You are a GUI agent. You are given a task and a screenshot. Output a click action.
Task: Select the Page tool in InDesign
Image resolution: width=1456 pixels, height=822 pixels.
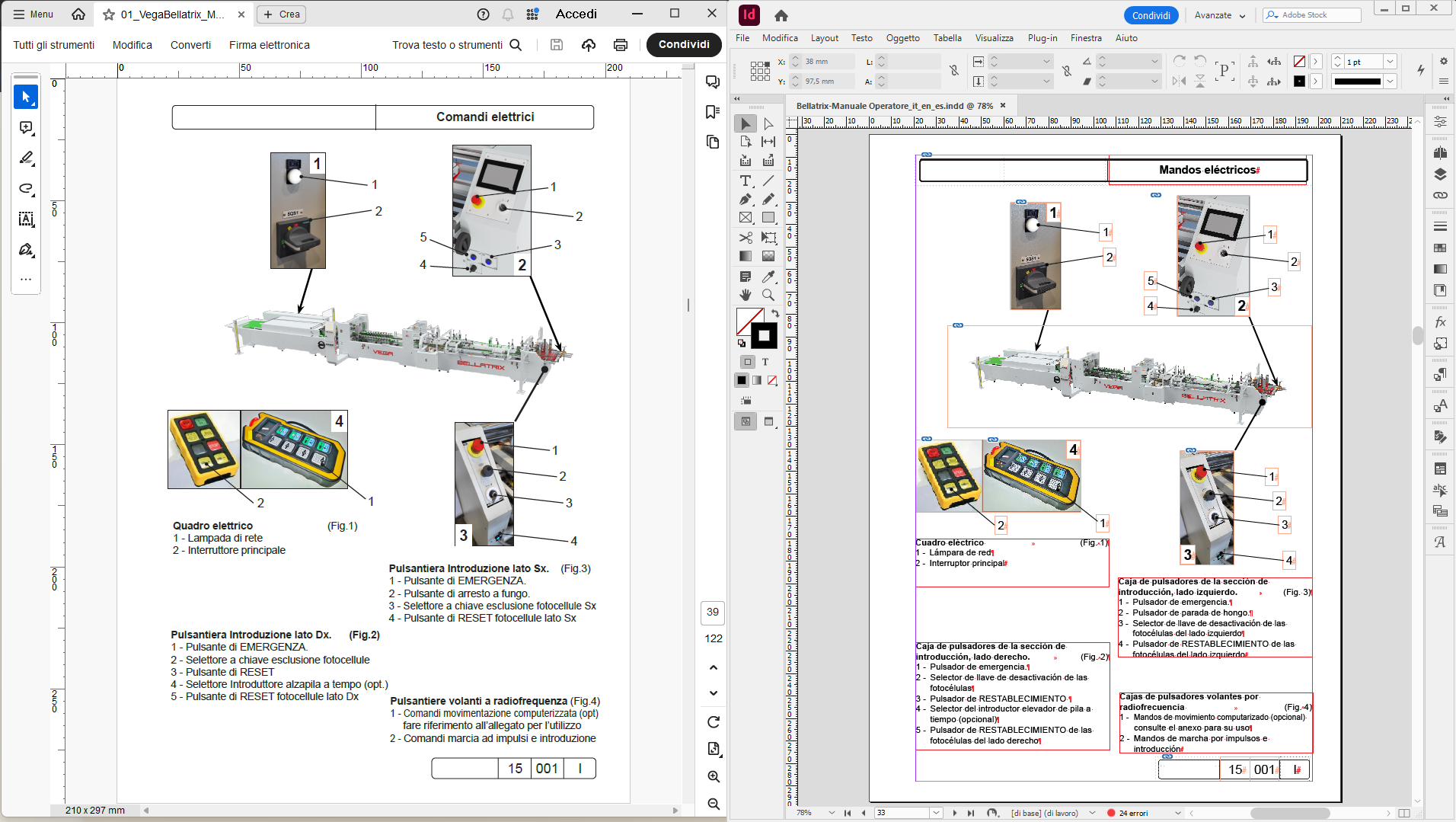[x=746, y=142]
